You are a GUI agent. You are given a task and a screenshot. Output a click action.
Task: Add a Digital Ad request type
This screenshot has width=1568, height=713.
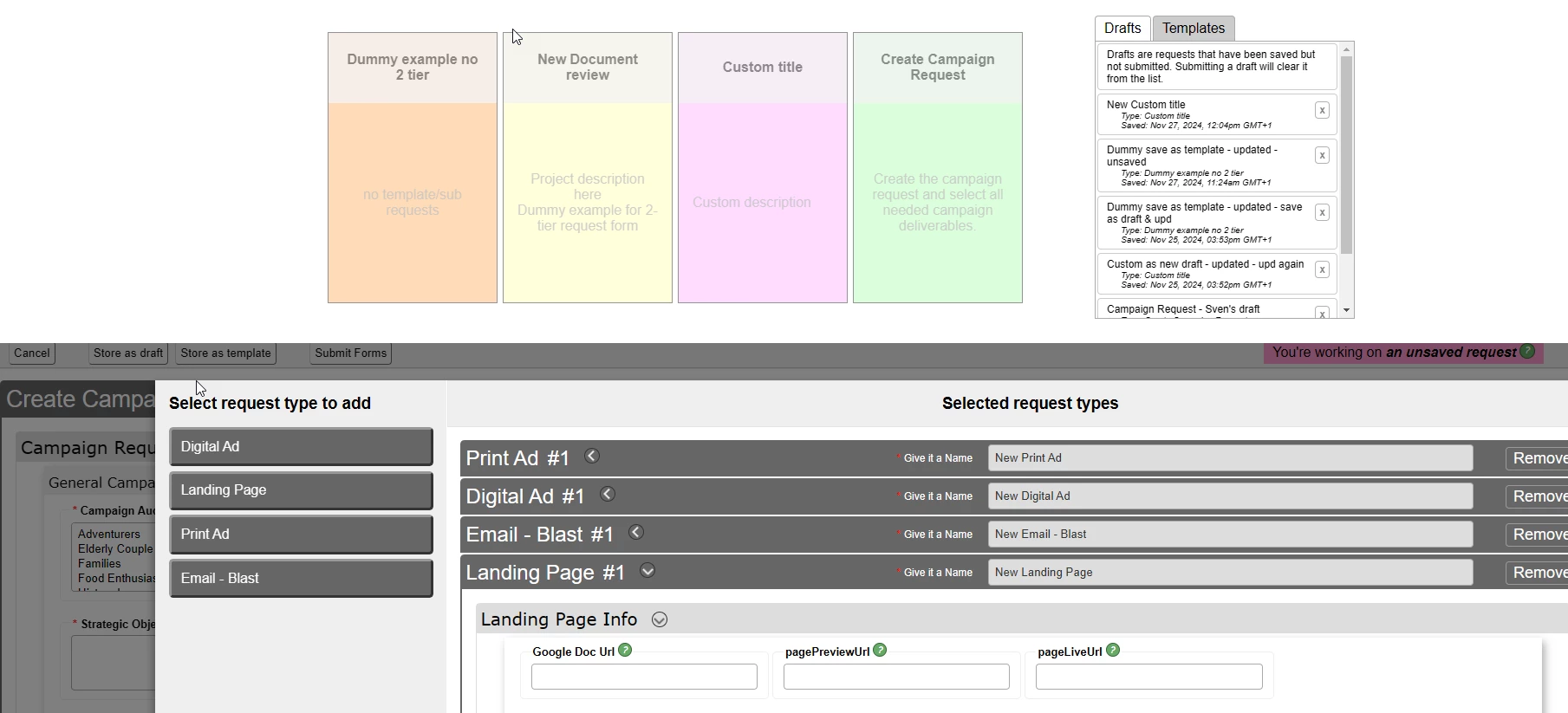(x=301, y=447)
